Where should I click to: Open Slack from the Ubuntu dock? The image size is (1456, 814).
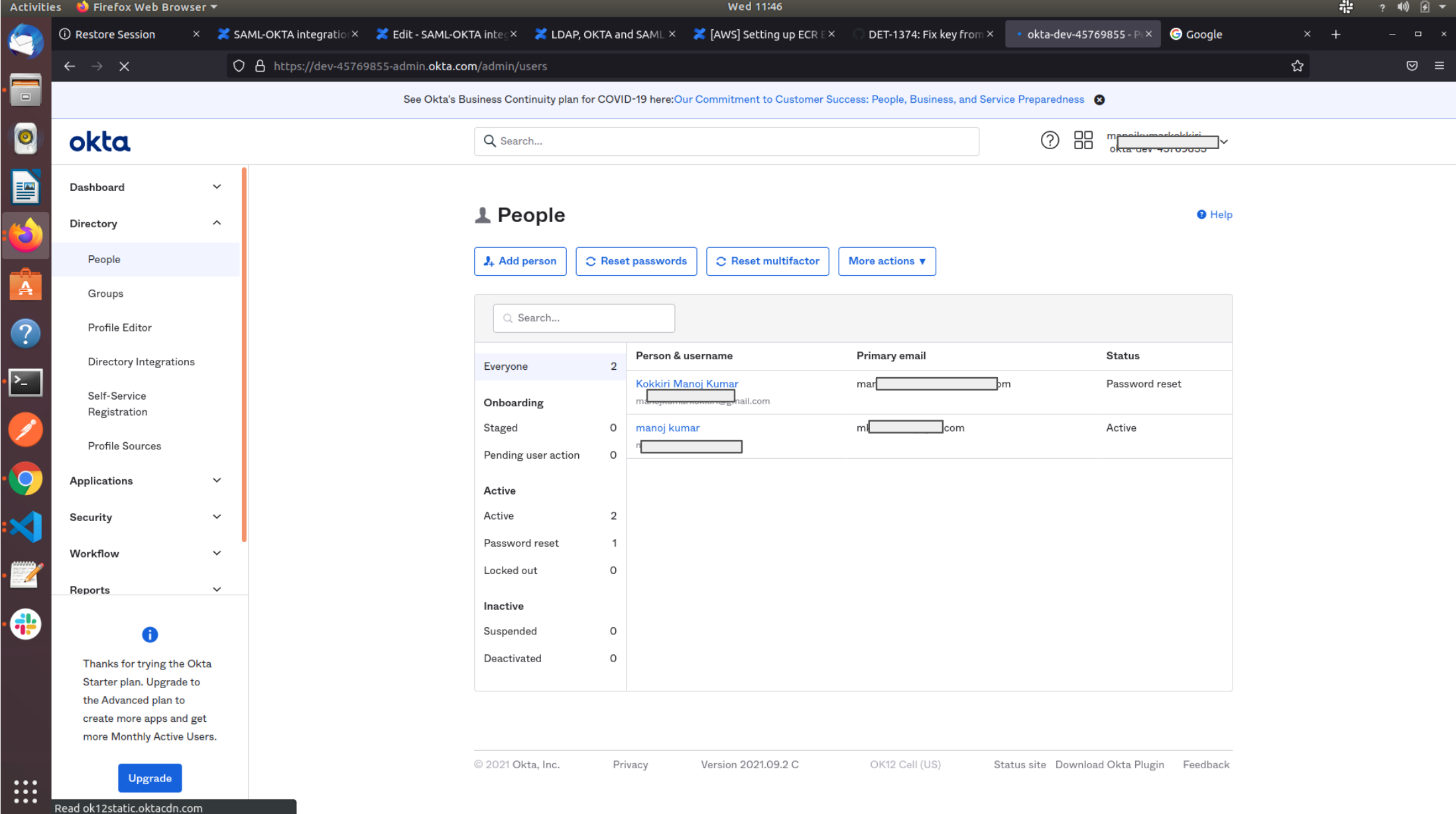tap(26, 624)
